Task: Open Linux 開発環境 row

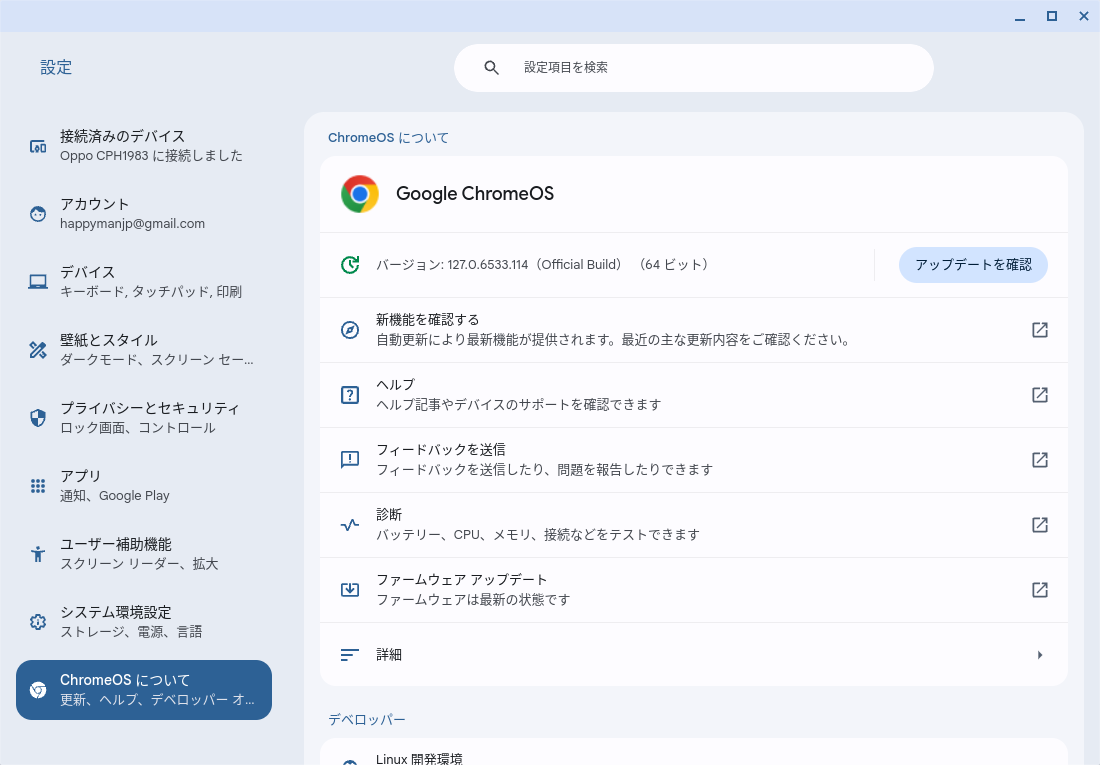Action: 694,754
